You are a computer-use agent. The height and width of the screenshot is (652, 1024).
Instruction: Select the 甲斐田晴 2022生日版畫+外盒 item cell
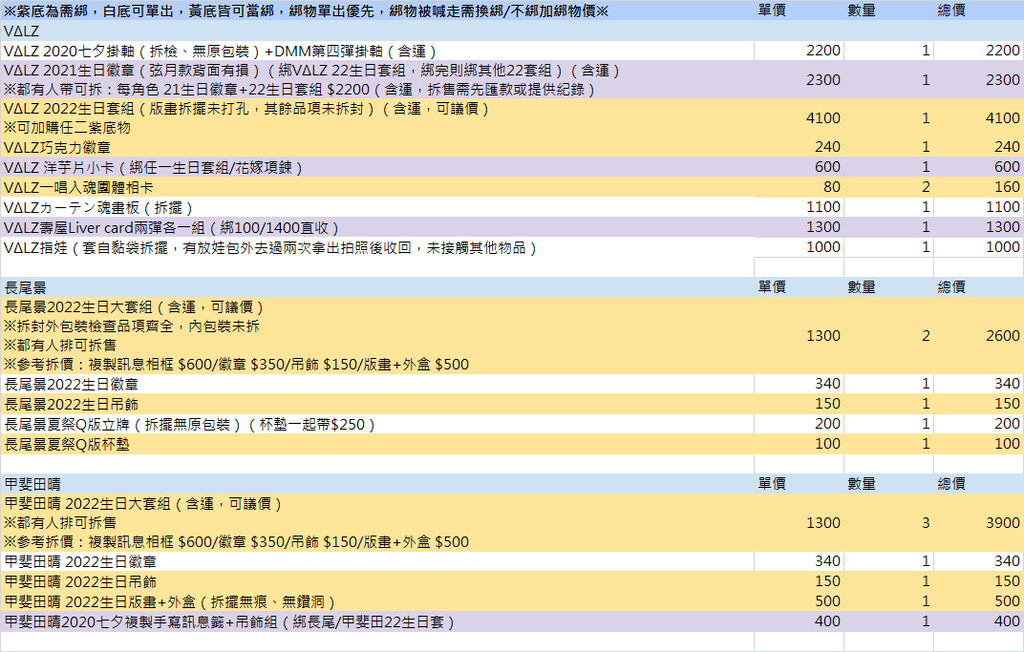pos(377,602)
